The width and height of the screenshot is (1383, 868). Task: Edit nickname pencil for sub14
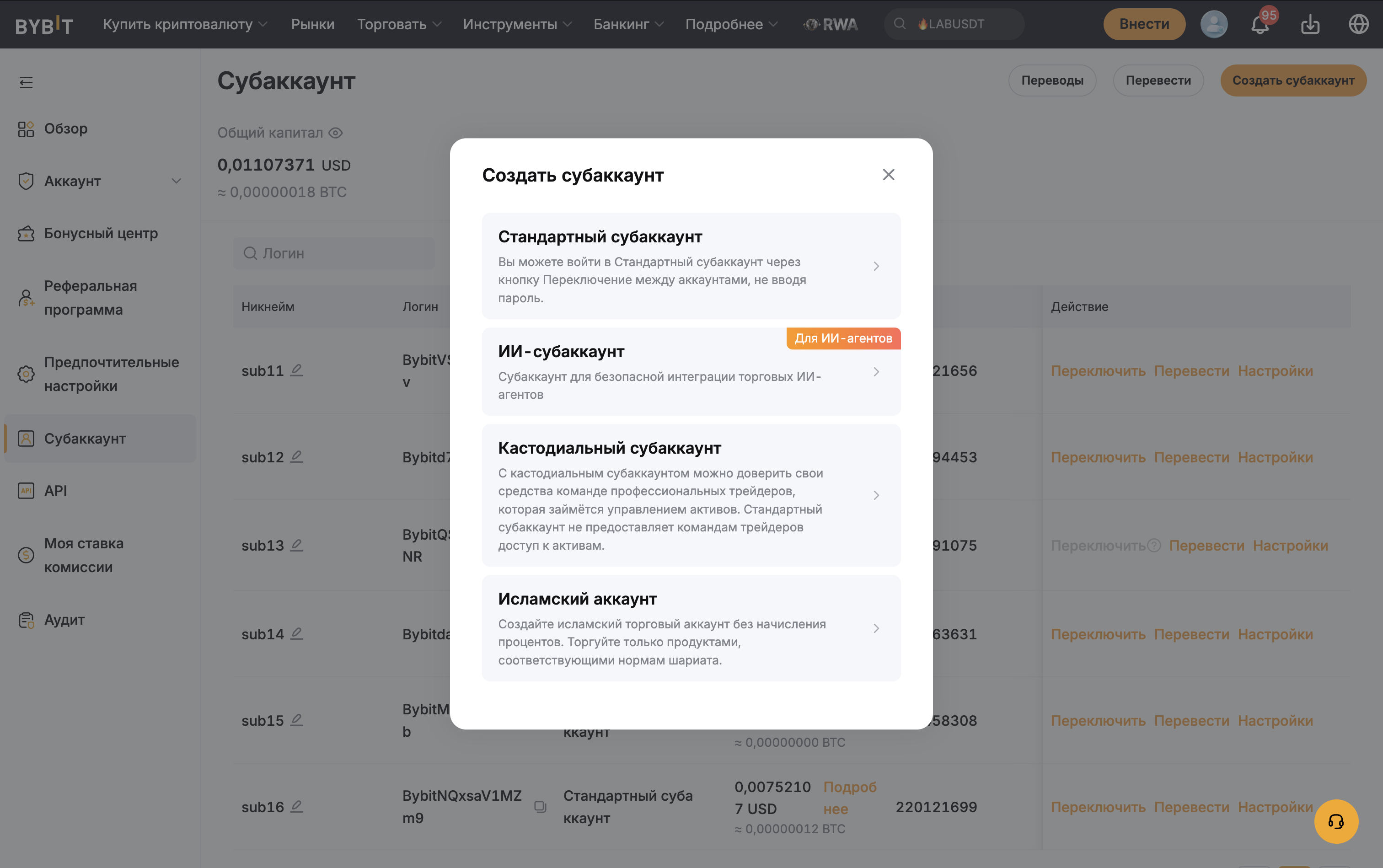(296, 634)
